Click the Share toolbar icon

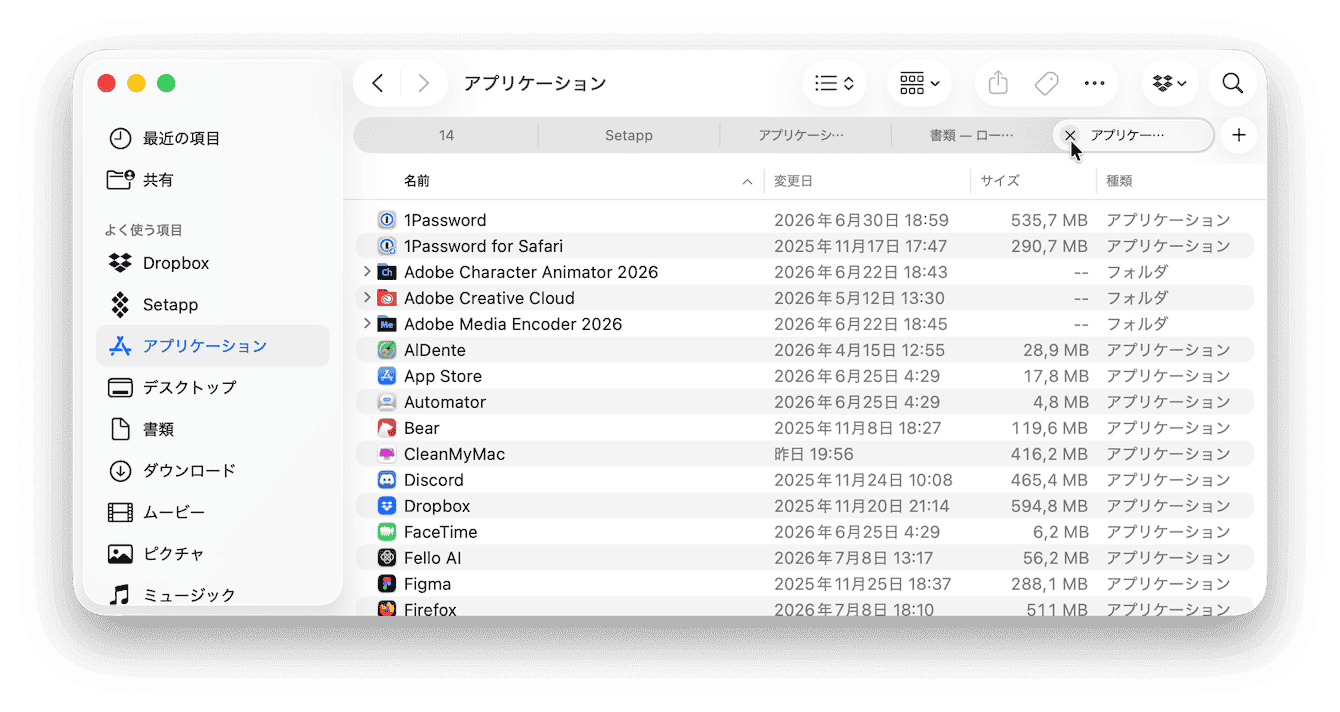(998, 84)
